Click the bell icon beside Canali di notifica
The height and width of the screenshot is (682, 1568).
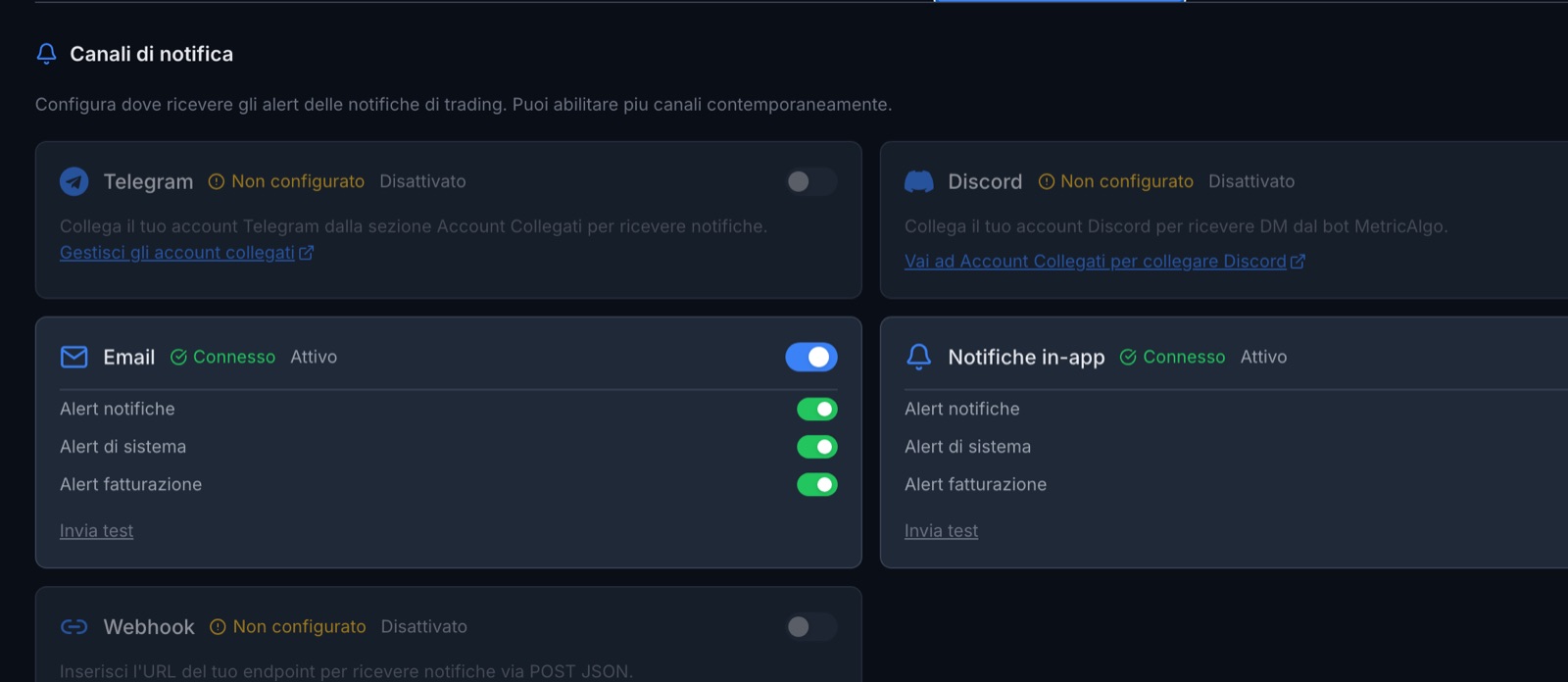coord(46,54)
